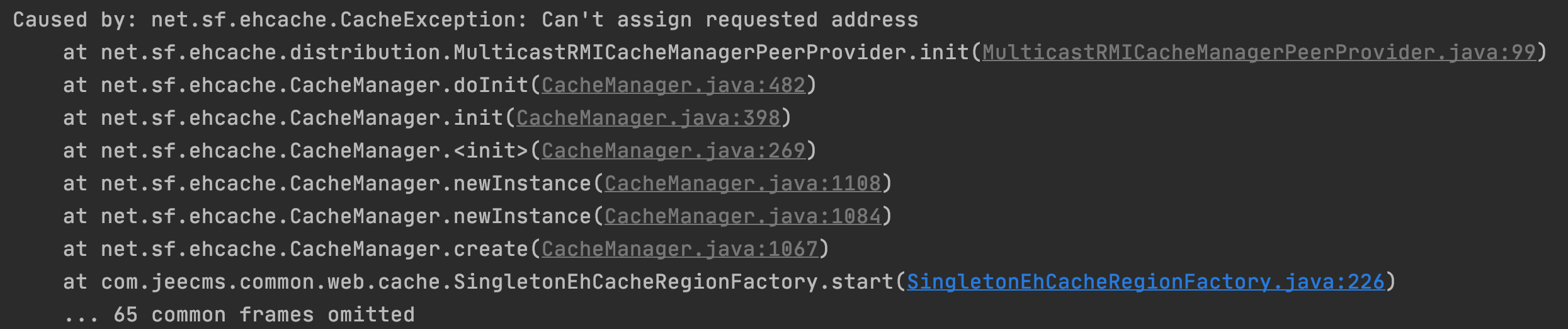Image resolution: width=1568 pixels, height=329 pixels.
Task: Place cursor on "65 common frames omitted"
Action: 264,315
